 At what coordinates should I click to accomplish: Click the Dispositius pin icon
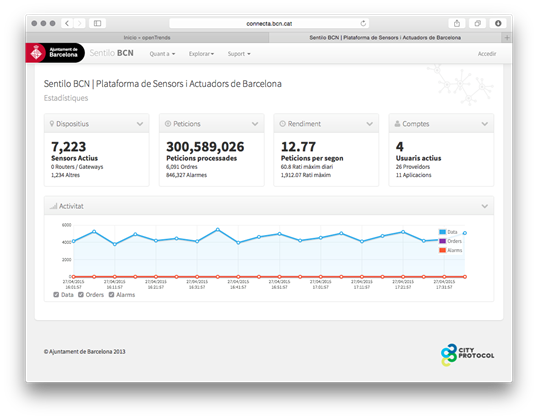click(52, 124)
